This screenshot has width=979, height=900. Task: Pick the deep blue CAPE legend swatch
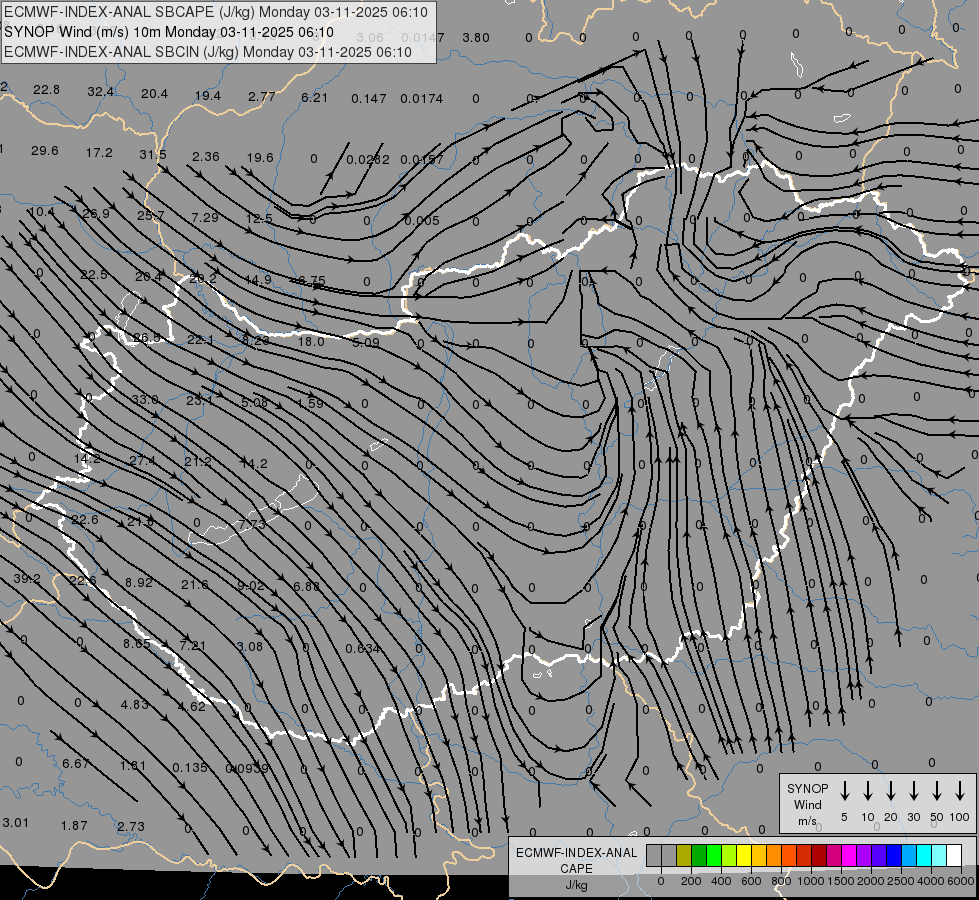click(894, 855)
